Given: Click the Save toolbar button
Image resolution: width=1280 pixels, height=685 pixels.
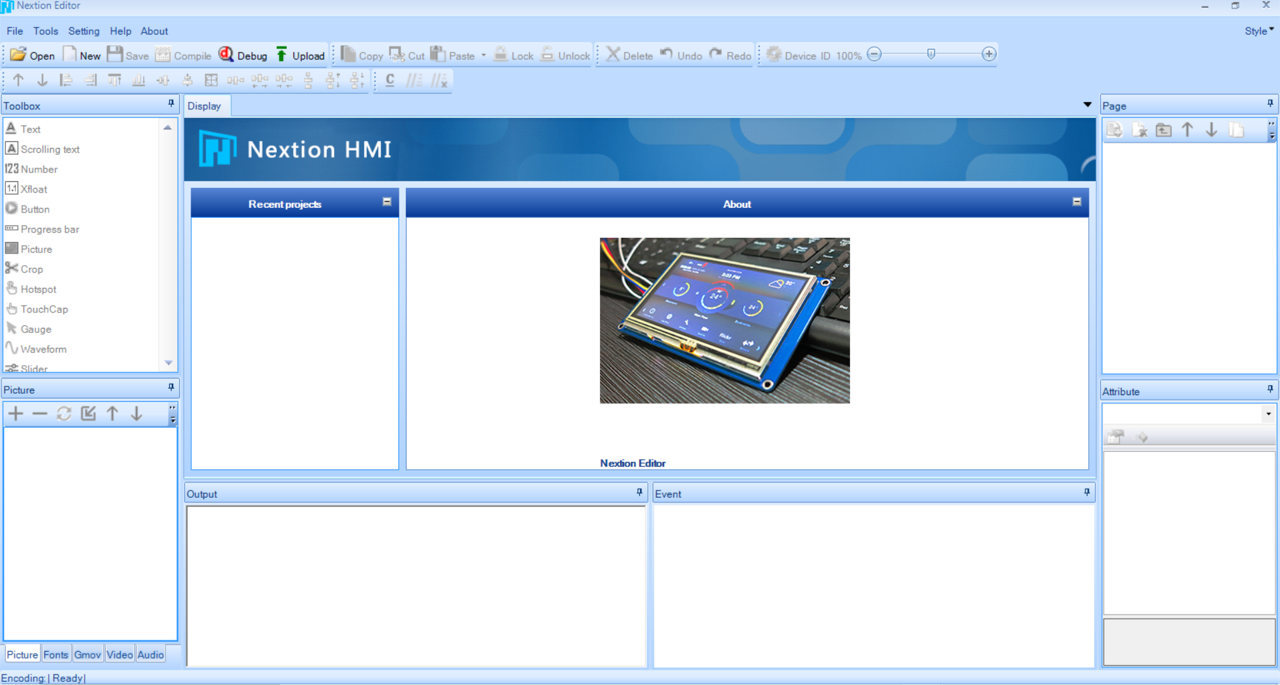Looking at the screenshot, I should 128,55.
